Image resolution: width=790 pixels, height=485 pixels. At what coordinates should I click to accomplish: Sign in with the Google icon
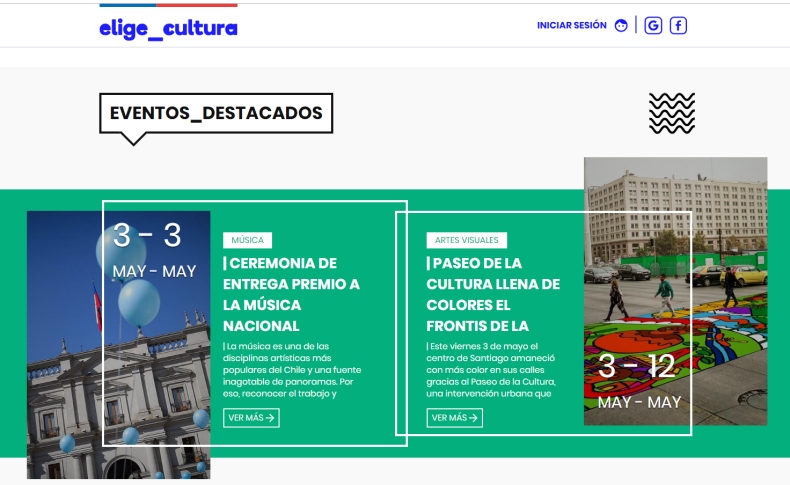(x=653, y=25)
